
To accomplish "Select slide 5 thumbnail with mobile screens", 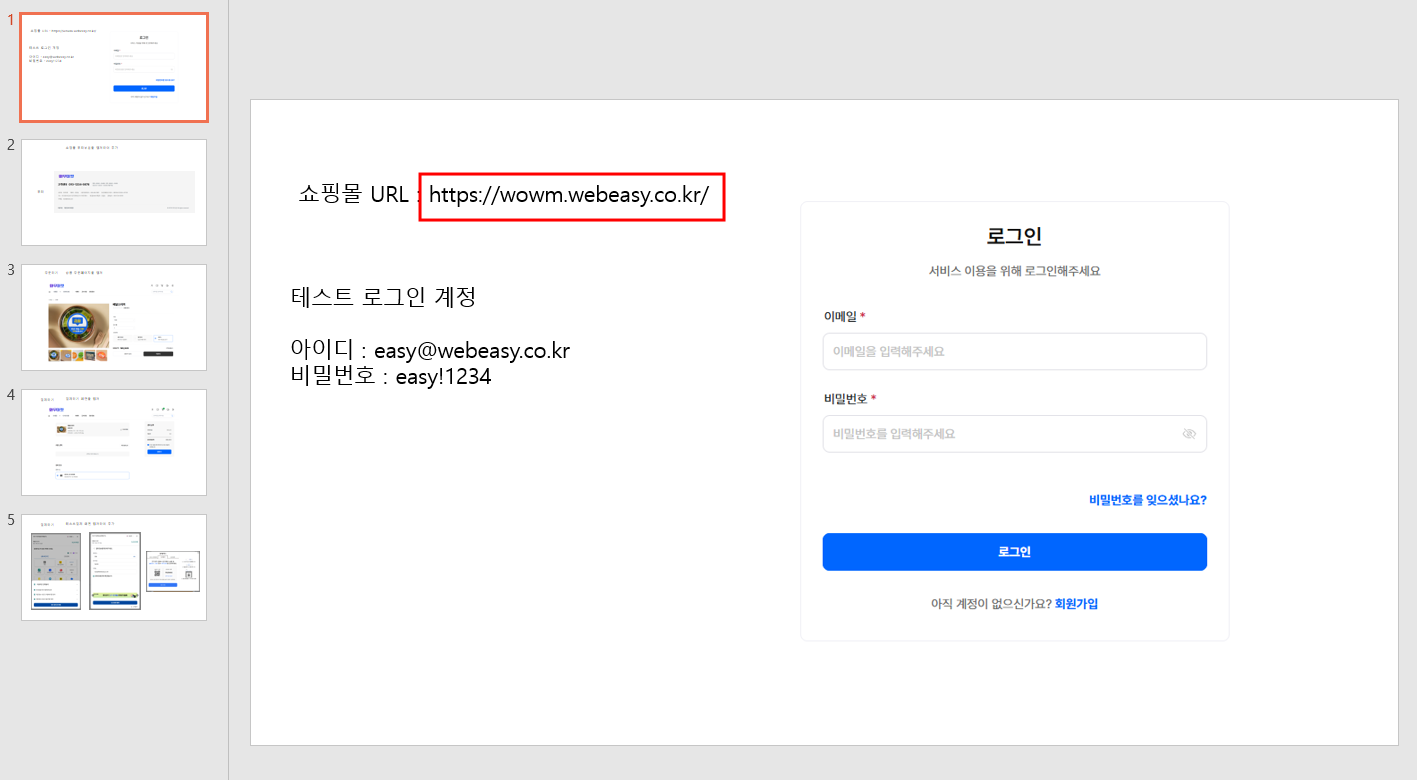I will tap(114, 567).
